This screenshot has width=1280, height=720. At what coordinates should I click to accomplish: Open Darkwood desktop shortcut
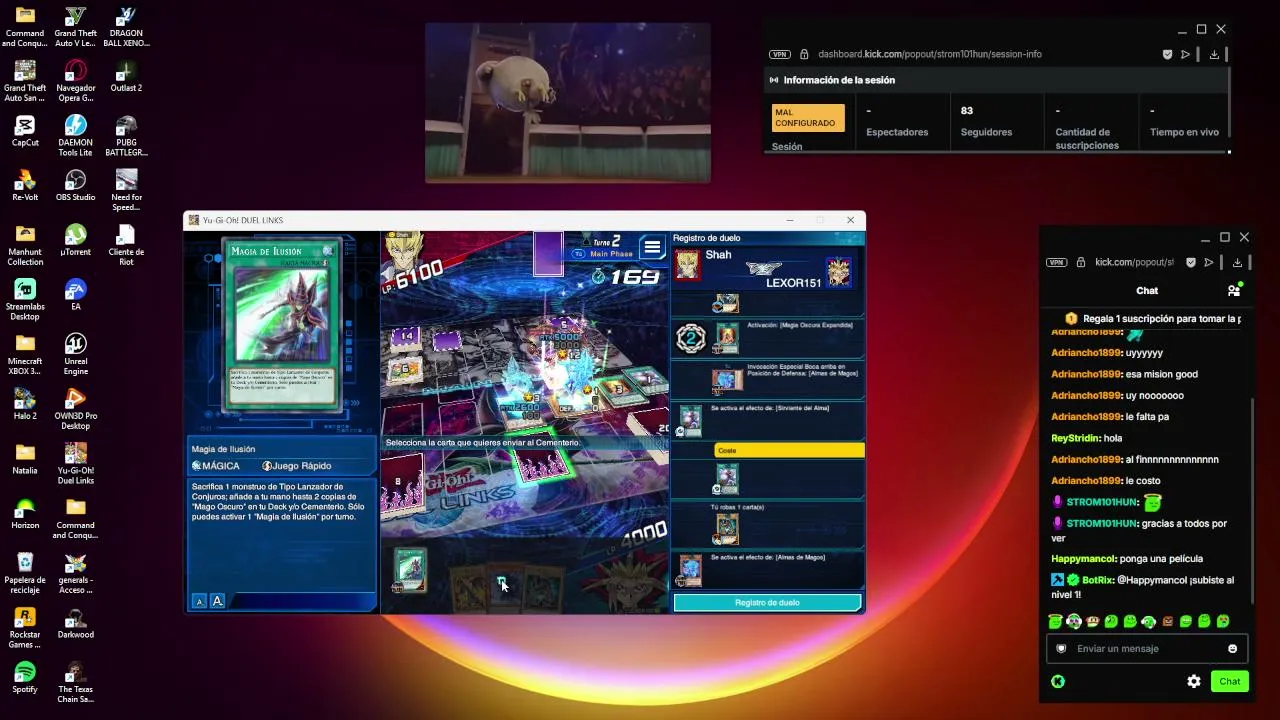[x=75, y=623]
